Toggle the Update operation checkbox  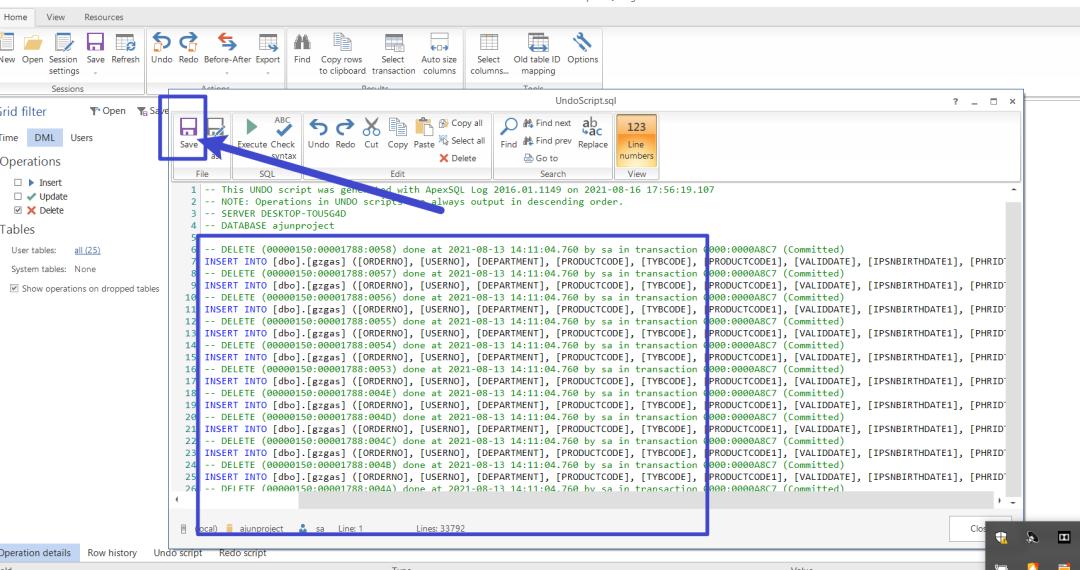pos(18,196)
